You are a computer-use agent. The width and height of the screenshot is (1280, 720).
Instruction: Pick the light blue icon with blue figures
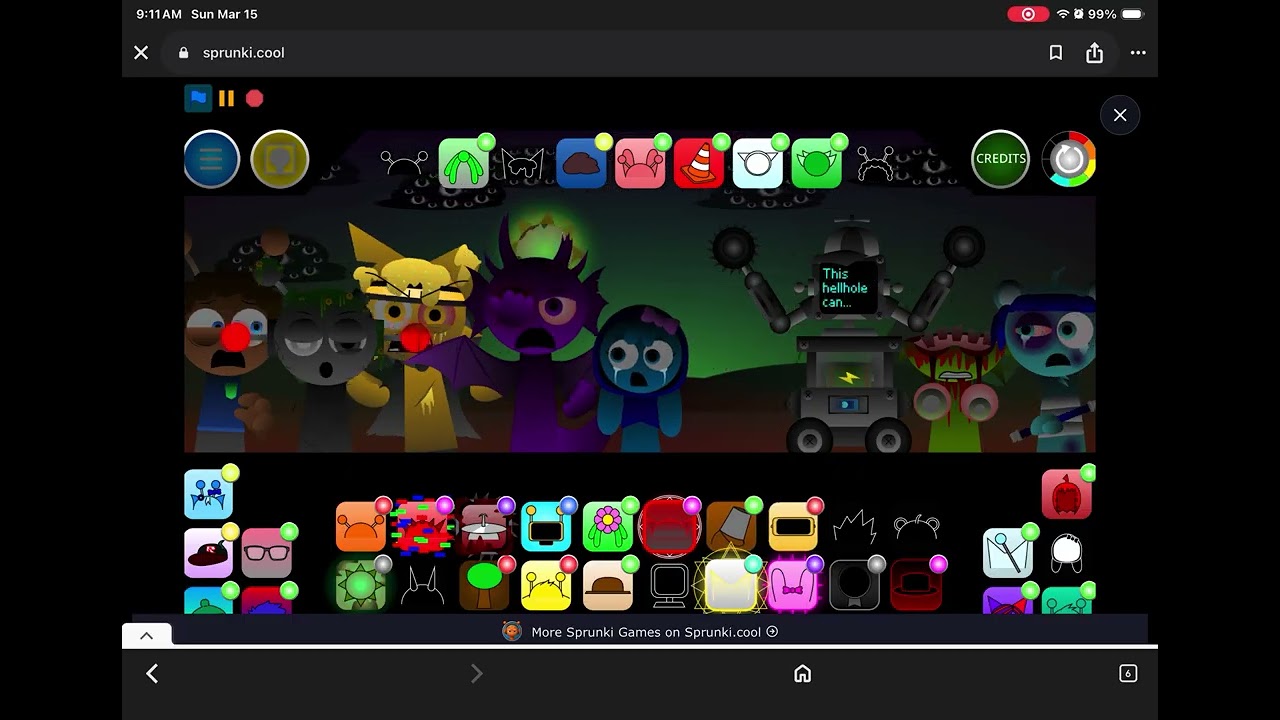coord(209,494)
